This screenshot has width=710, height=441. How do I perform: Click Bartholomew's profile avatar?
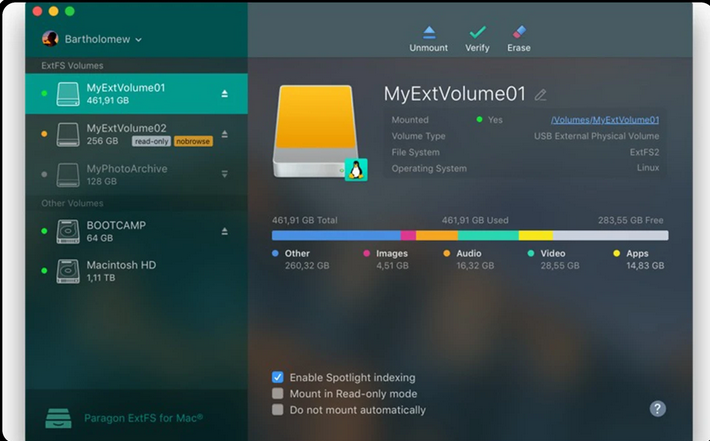[x=50, y=39]
